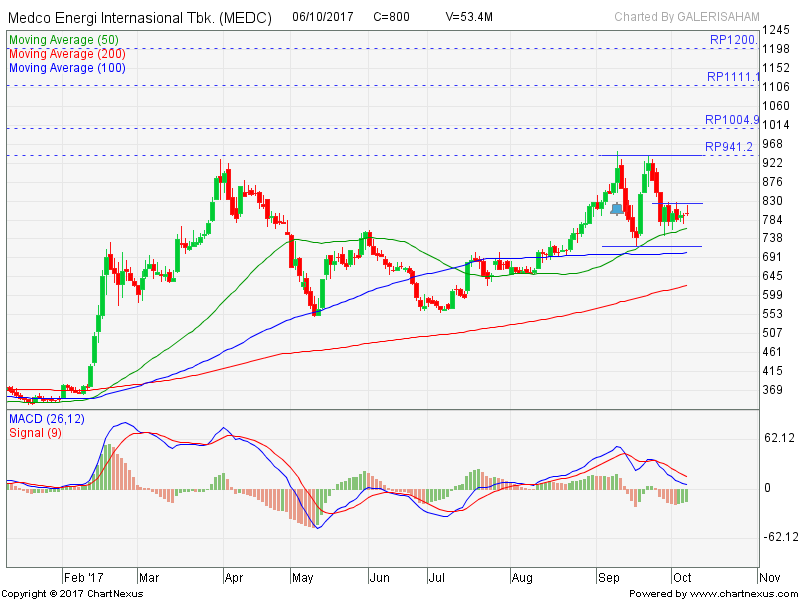The height and width of the screenshot is (600, 800).
Task: Click the blue marker icon near September candles
Action: [617, 208]
